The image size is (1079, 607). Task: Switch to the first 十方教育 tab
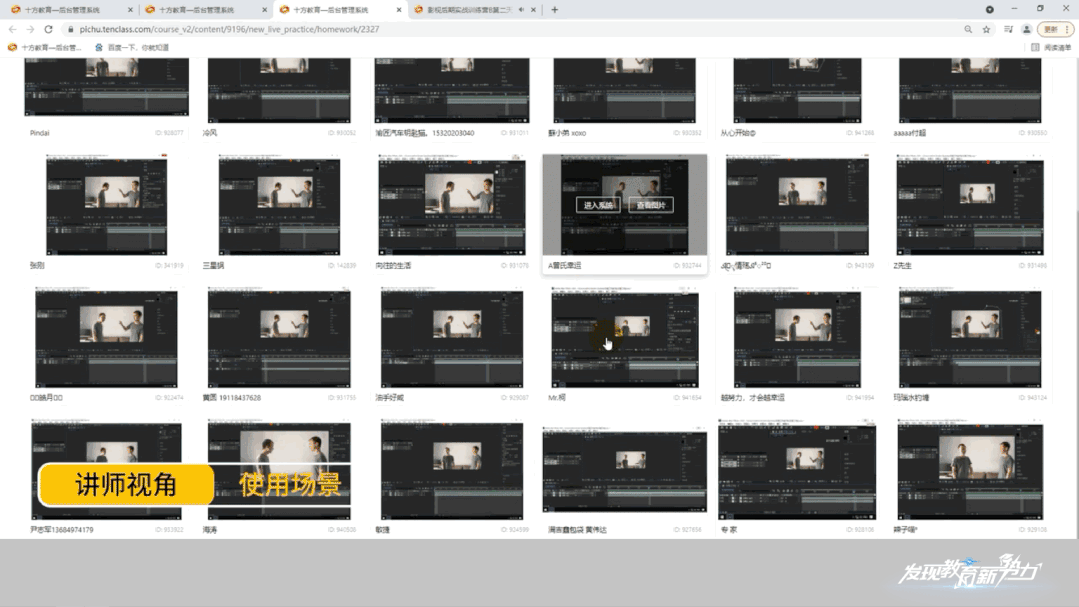67,10
